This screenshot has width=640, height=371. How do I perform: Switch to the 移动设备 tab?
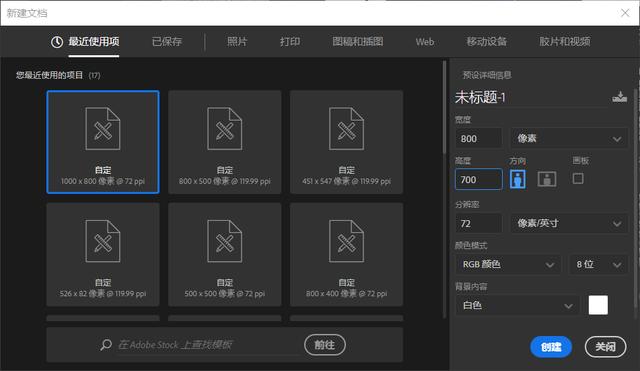click(487, 42)
